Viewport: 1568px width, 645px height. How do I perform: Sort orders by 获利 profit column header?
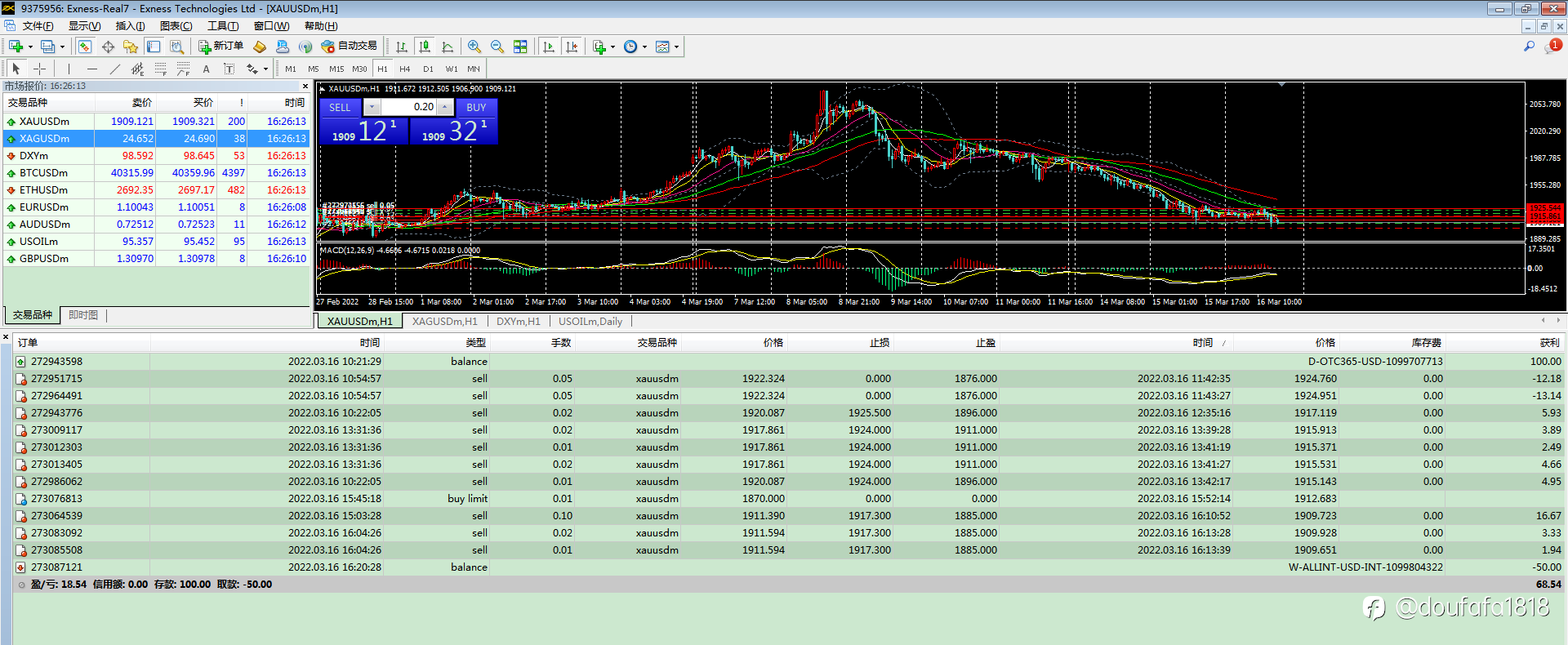pos(1549,343)
